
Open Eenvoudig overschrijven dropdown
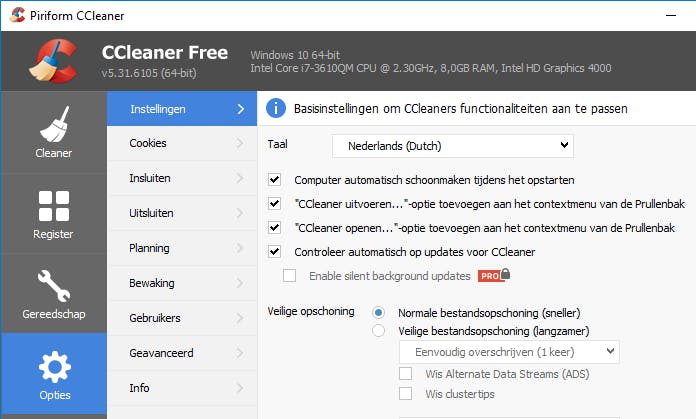(x=509, y=352)
